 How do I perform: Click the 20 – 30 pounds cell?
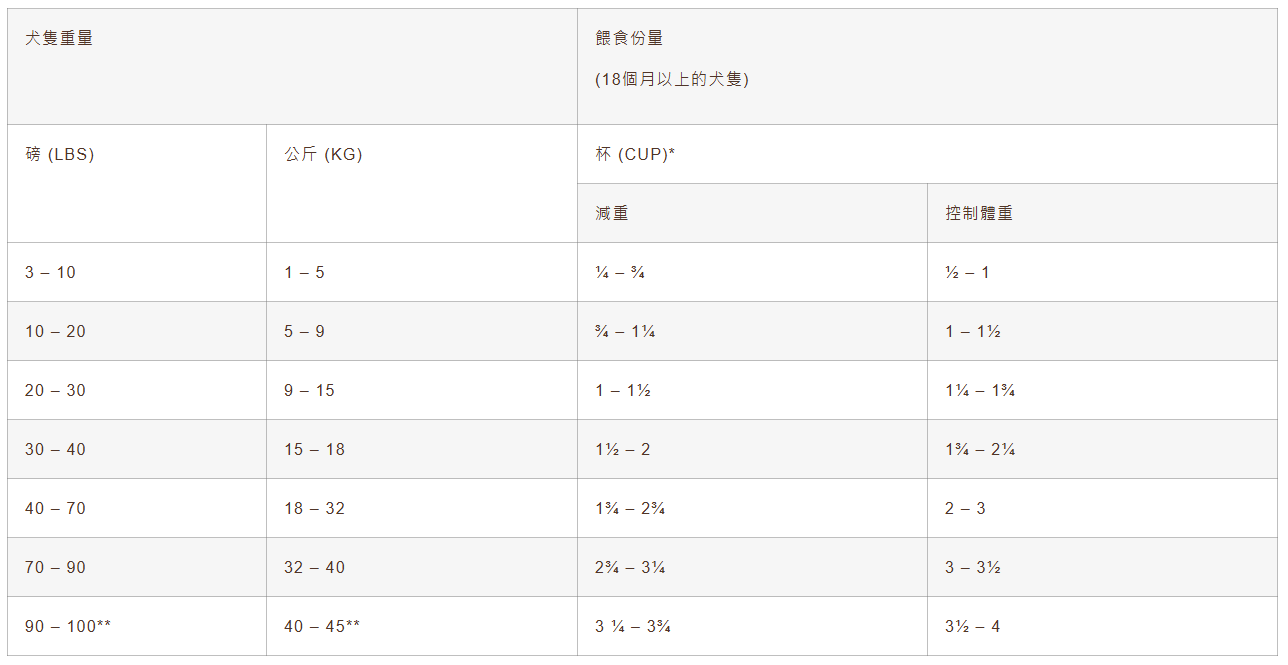(56, 390)
